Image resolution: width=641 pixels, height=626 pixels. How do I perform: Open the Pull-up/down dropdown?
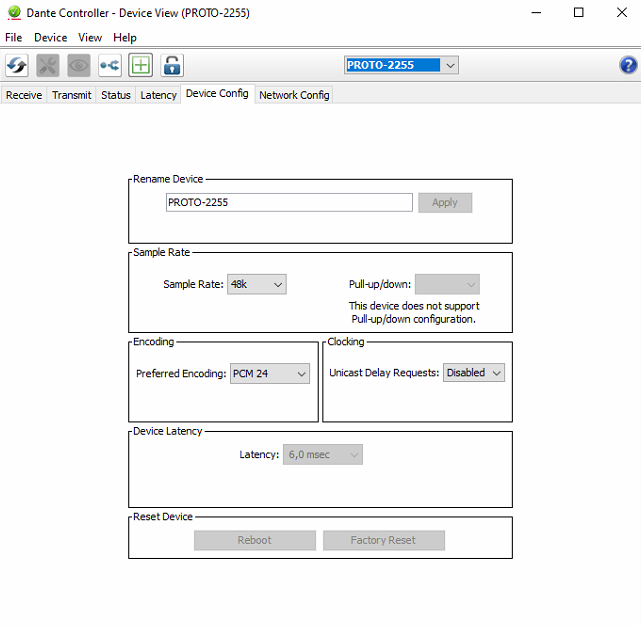(447, 284)
